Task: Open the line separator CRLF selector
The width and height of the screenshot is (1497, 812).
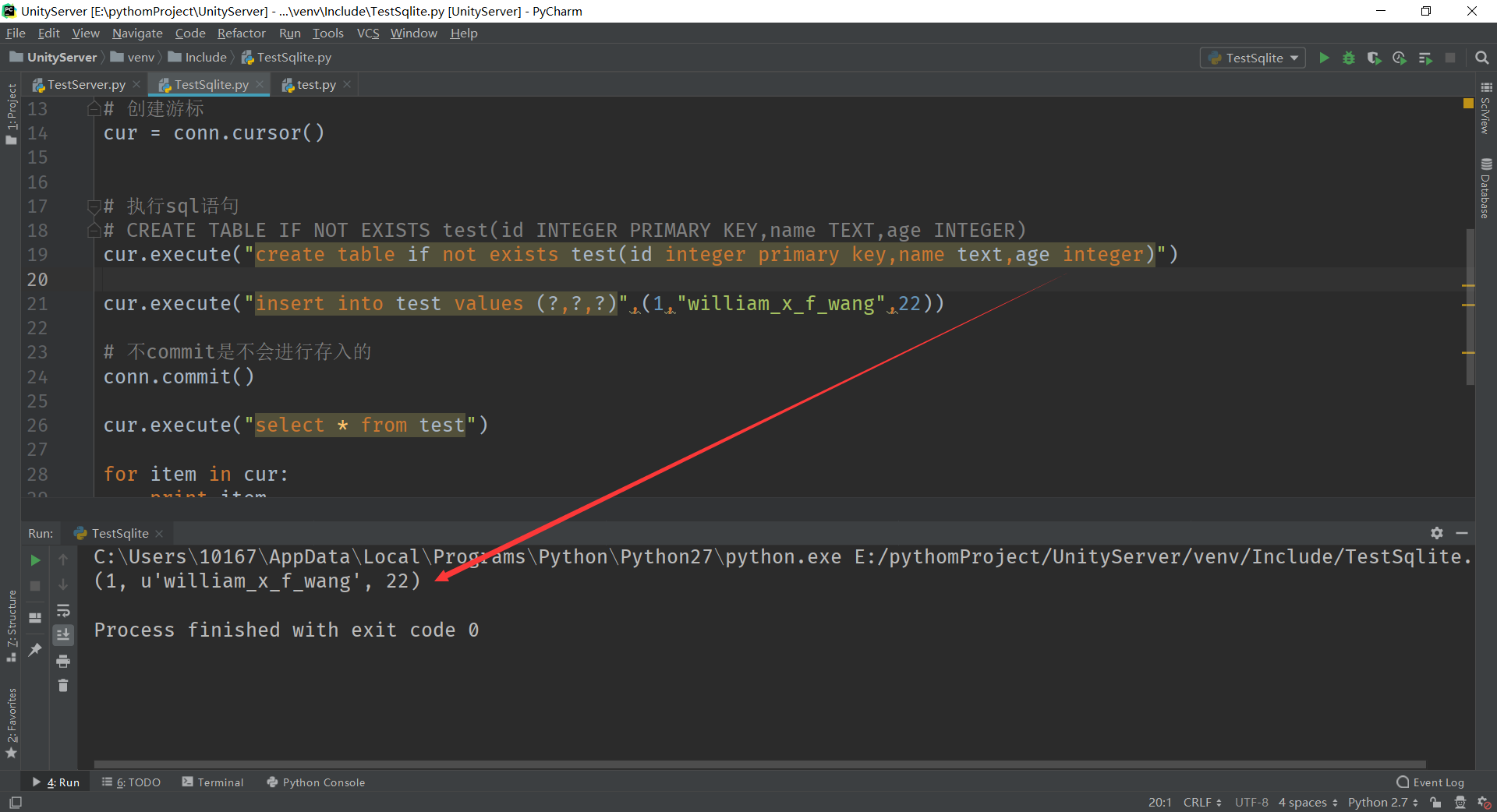Action: pyautogui.click(x=1201, y=802)
